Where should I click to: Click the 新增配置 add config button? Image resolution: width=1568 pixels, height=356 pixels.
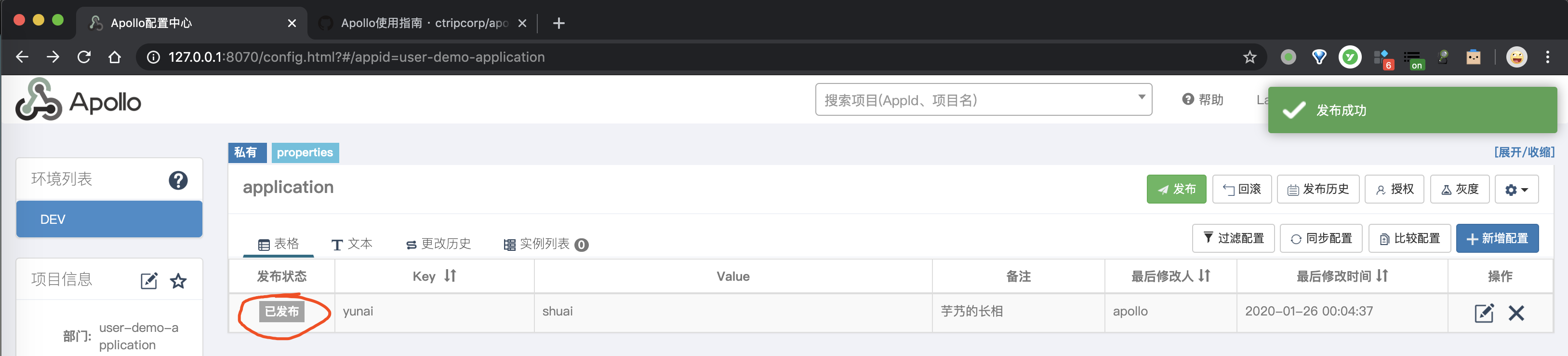click(x=1496, y=238)
